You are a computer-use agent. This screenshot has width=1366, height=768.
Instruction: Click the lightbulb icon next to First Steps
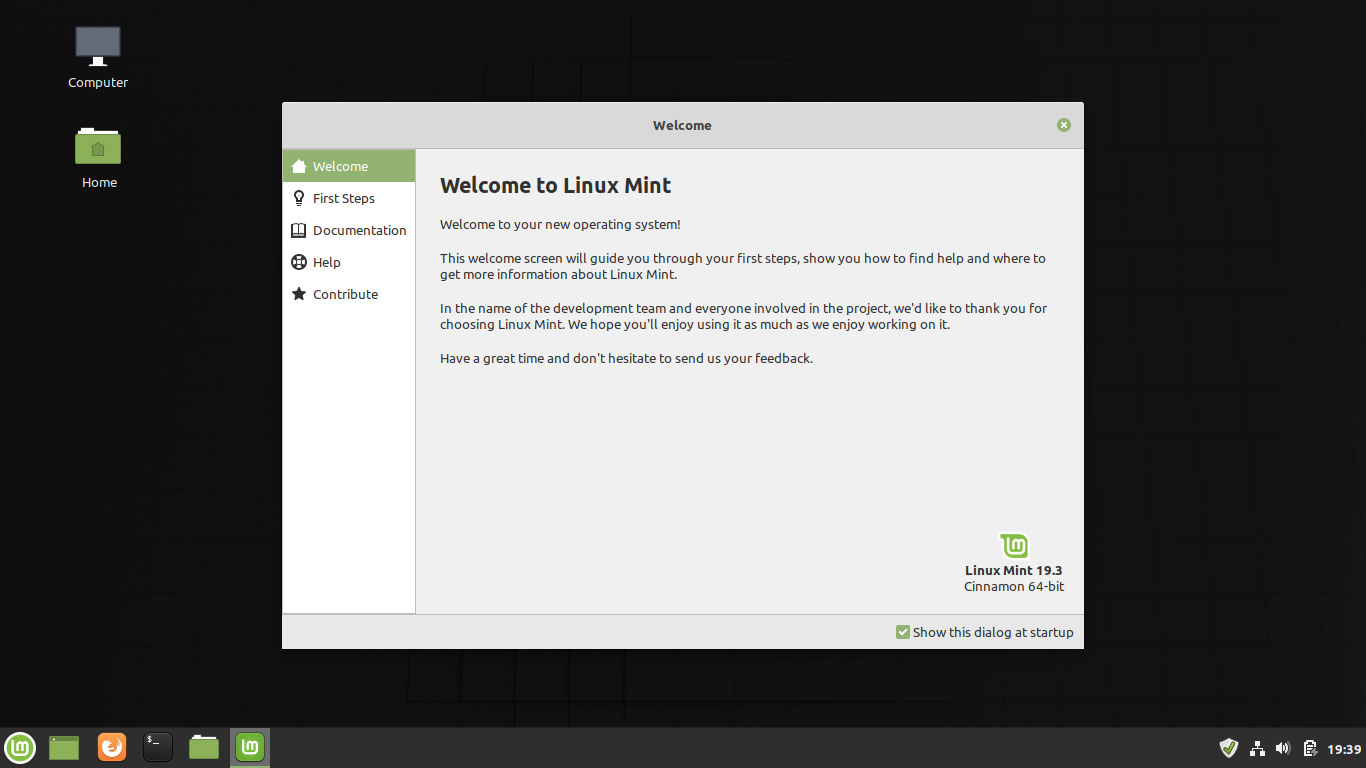click(x=299, y=198)
